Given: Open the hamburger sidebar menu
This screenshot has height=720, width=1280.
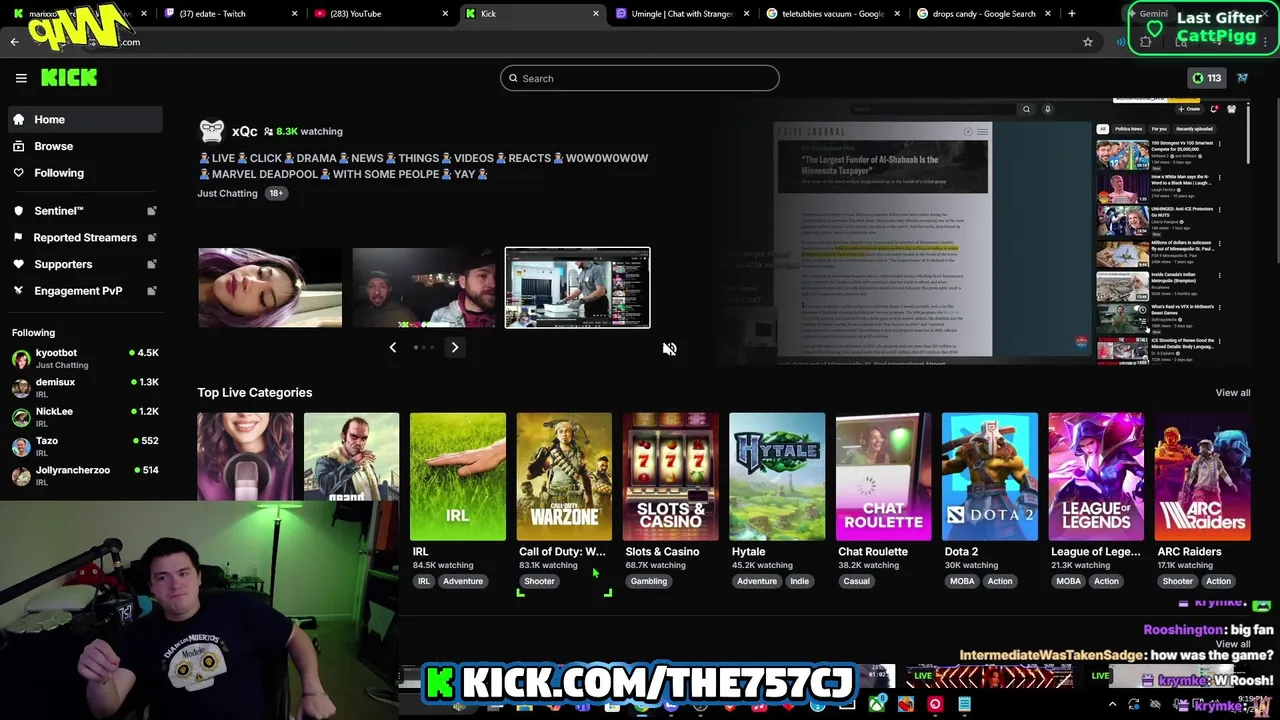Looking at the screenshot, I should click(x=21, y=78).
